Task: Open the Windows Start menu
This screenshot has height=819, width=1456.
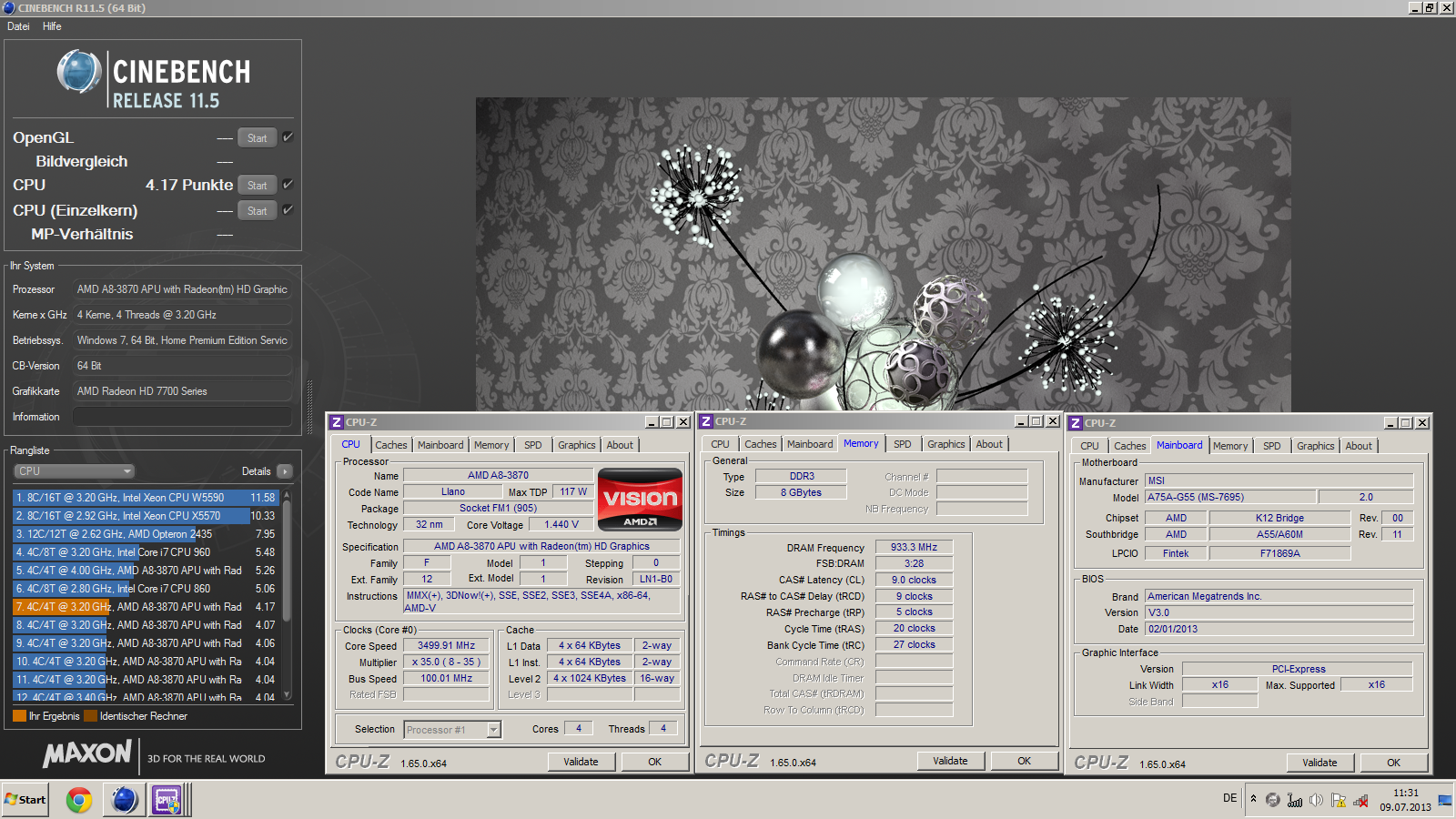Action: pos(25,800)
